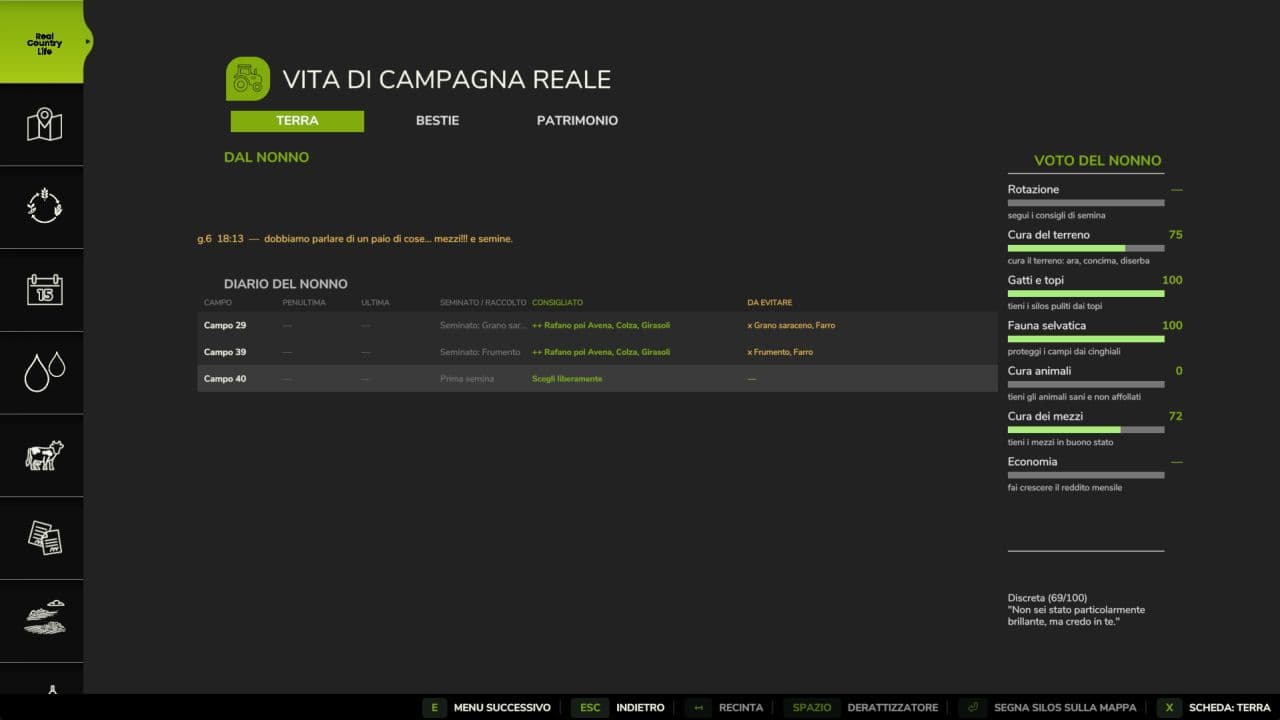Click the VOTO DEL NONNO heading

click(x=1098, y=160)
